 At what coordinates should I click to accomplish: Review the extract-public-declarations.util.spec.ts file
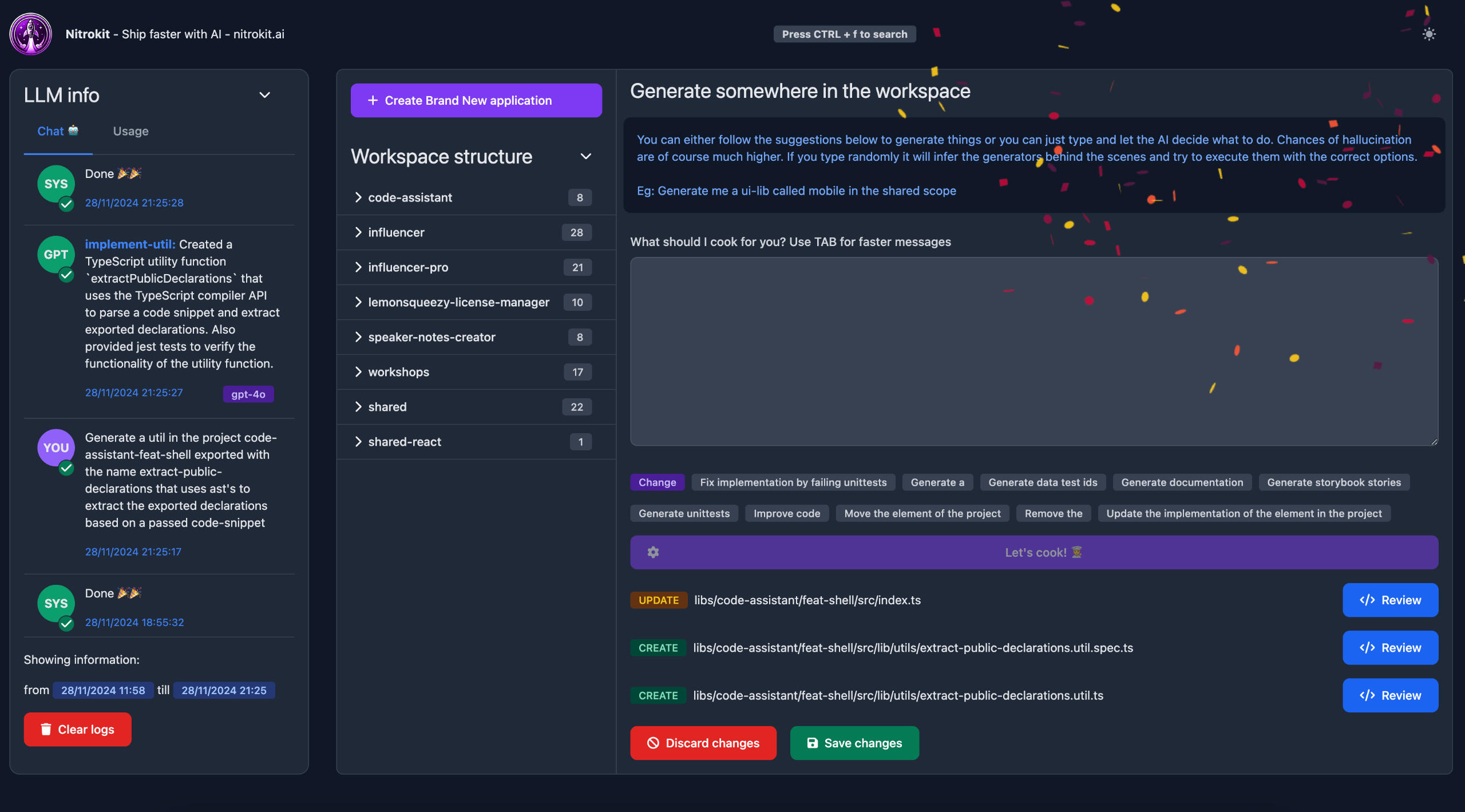(x=1390, y=647)
